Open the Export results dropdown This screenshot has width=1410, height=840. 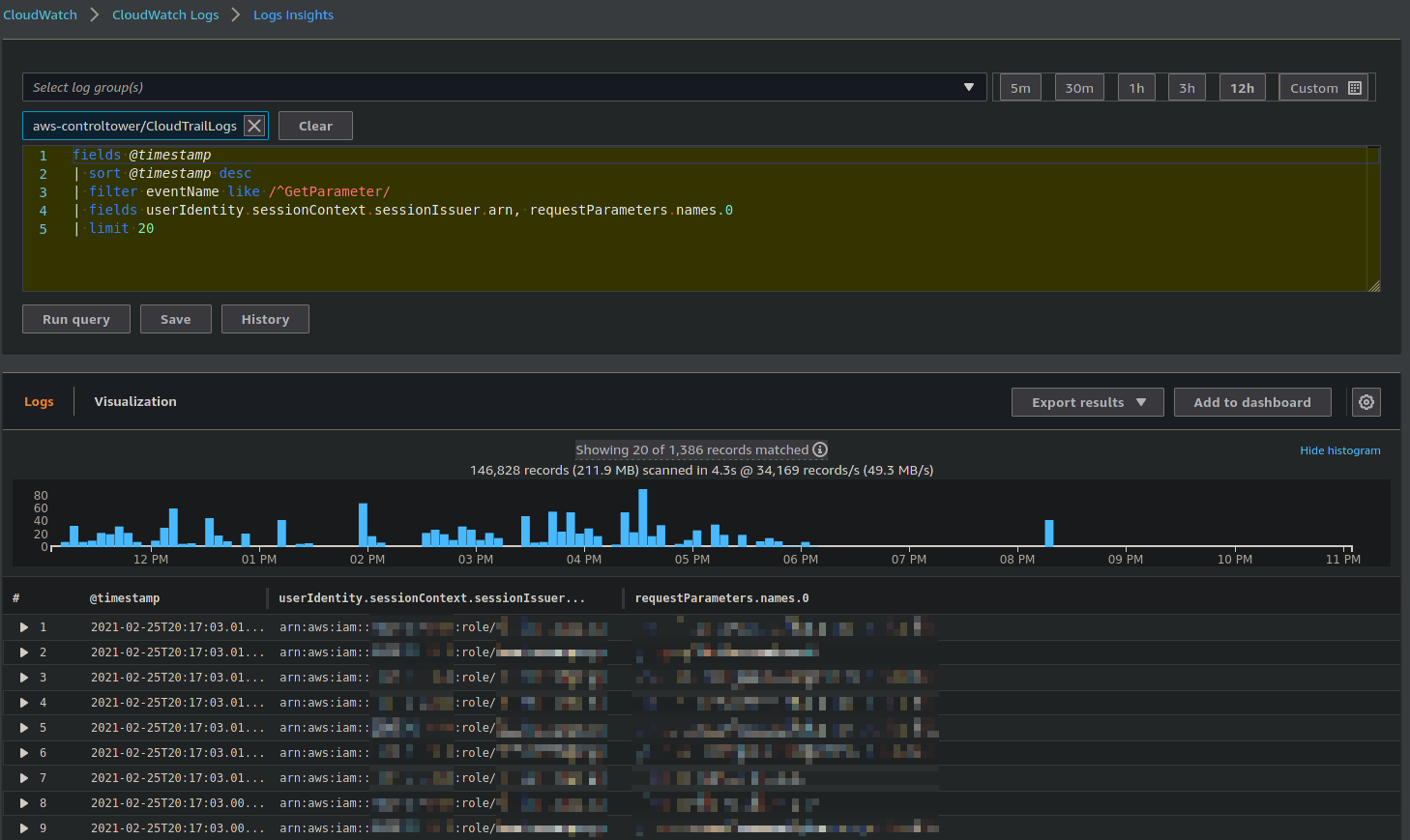pos(1088,402)
